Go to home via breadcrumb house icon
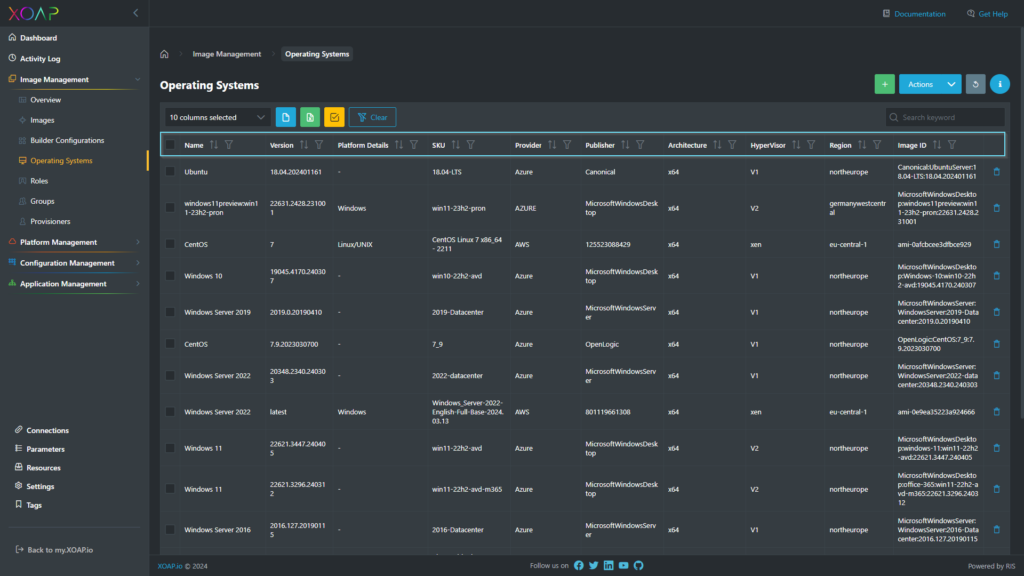 pos(165,54)
